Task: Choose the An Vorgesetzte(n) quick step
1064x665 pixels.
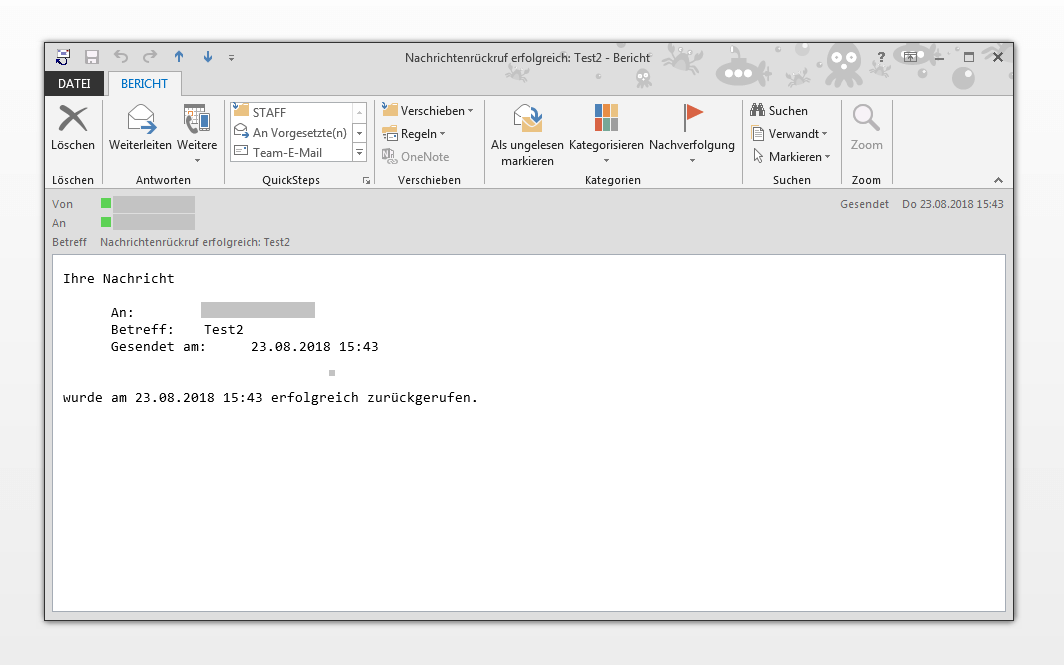Action: 291,133
